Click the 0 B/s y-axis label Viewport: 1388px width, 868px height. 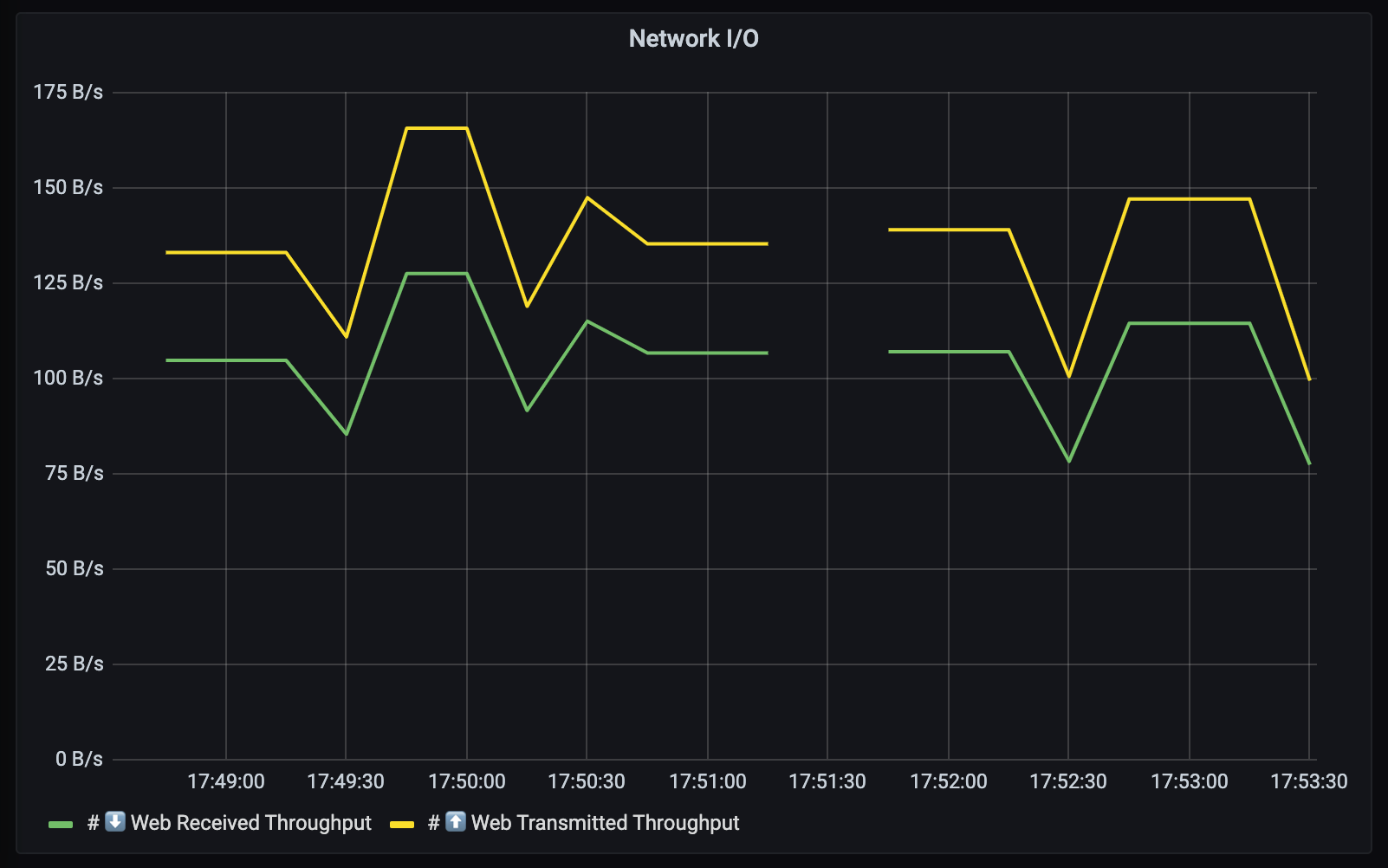coord(79,759)
